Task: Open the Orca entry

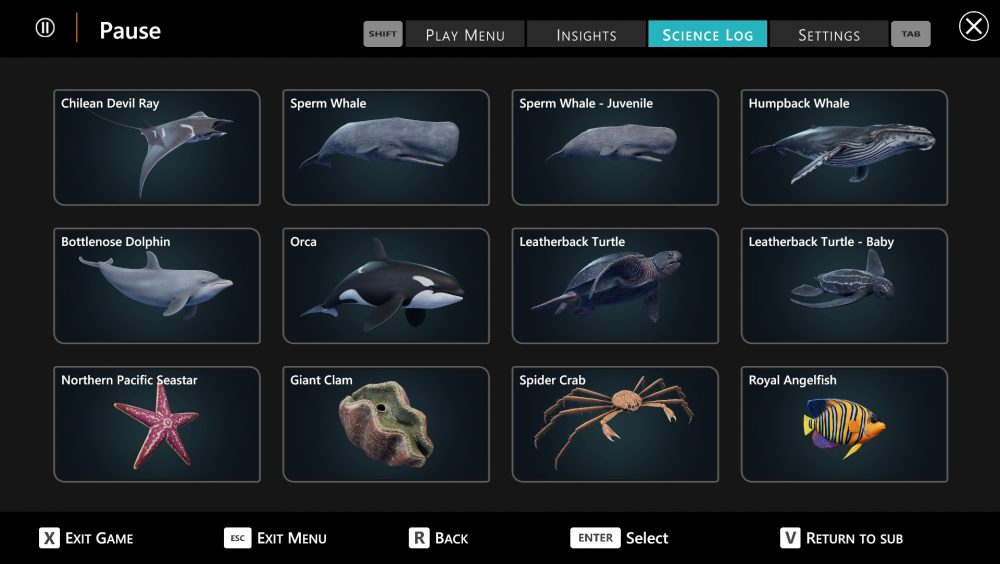Action: (x=386, y=286)
